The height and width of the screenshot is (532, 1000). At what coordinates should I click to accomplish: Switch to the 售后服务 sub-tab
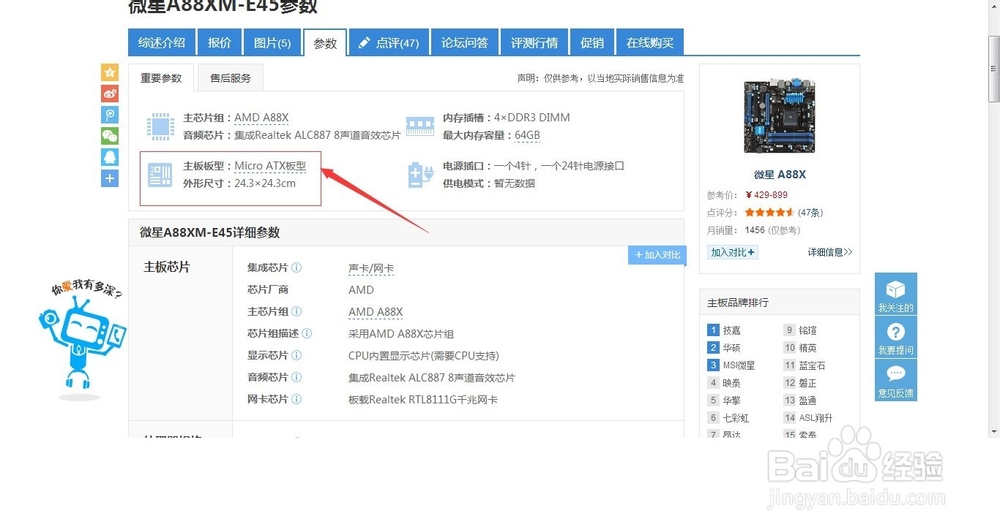(231, 78)
